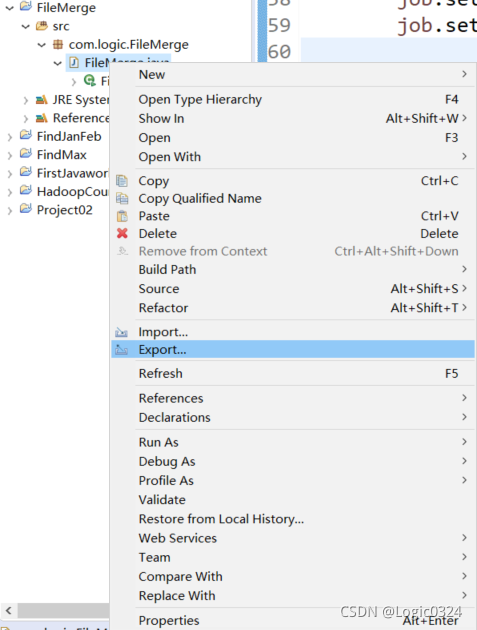
Task: Select Refresh from the context menu
Action: point(293,374)
